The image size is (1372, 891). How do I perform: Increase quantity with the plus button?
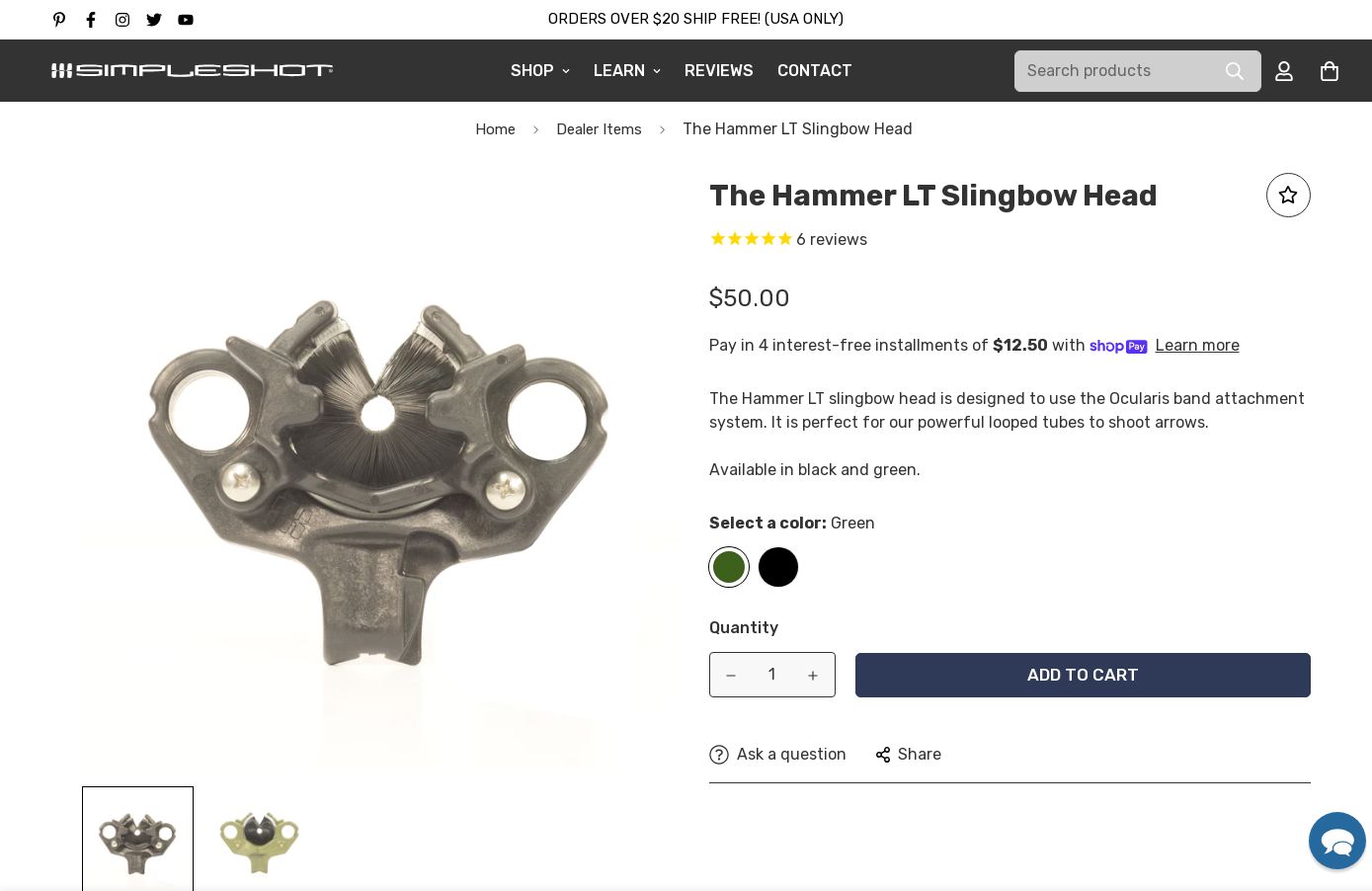(813, 676)
